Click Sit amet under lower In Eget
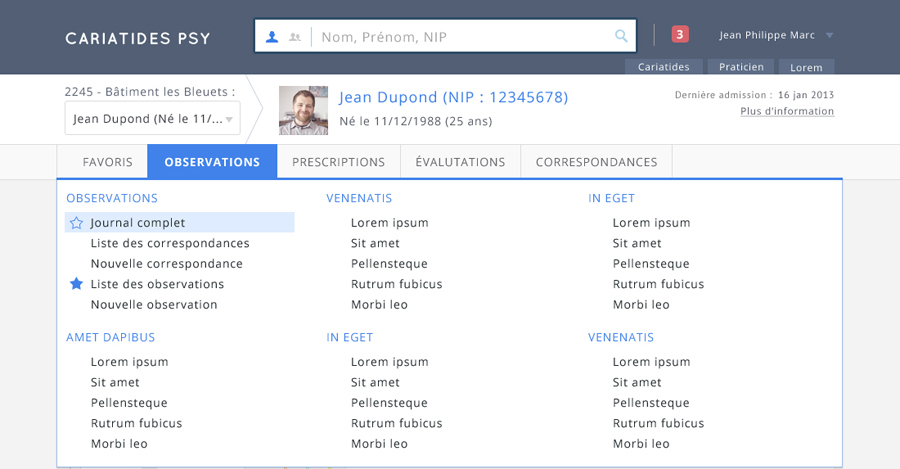The height and width of the screenshot is (469, 900). pyautogui.click(x=375, y=382)
